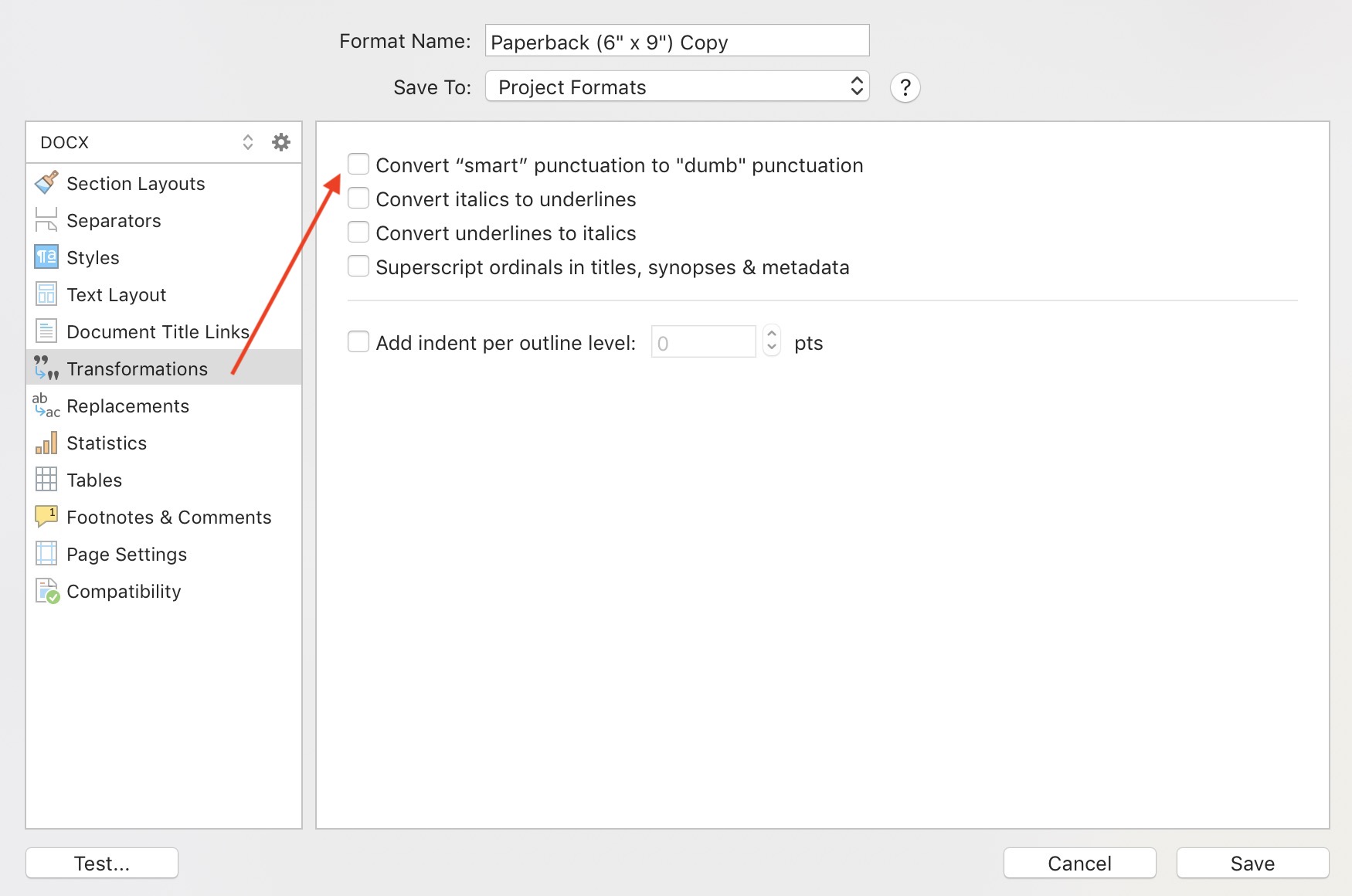
Task: Click the indent points stepper arrows
Action: pos(771,341)
